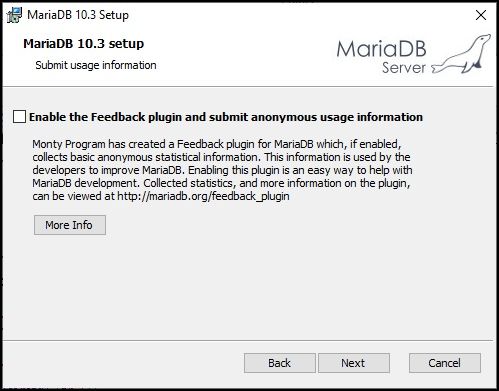Click the MariaDB wordmark in the banner
The height and width of the screenshot is (391, 499).
381,49
